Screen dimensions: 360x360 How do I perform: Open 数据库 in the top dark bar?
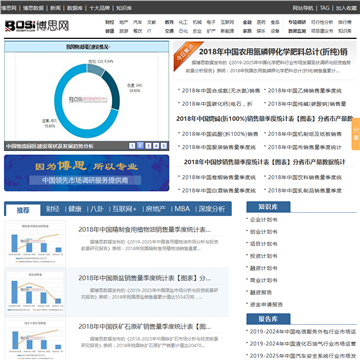pyautogui.click(x=75, y=8)
